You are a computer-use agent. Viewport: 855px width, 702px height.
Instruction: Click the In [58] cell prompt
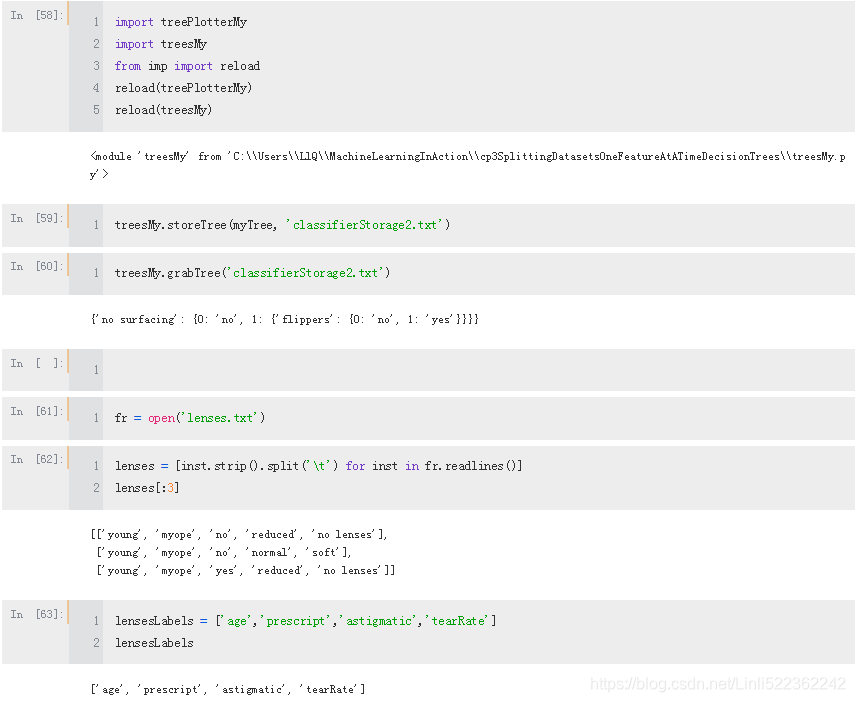click(x=37, y=15)
